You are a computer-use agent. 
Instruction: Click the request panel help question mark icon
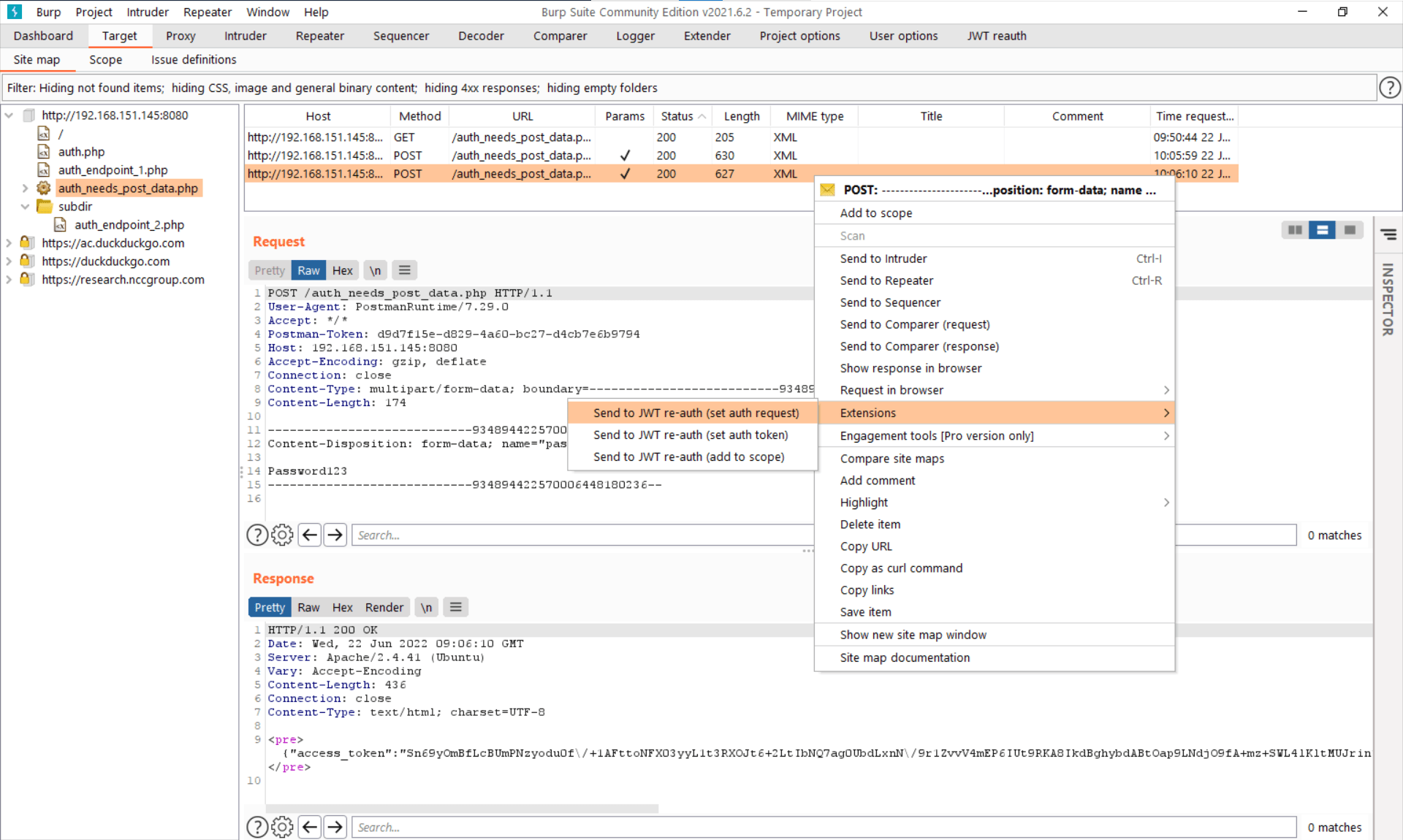pos(256,535)
